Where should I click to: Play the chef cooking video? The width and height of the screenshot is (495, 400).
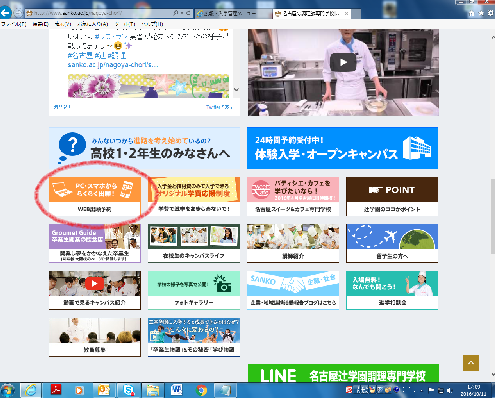click(x=343, y=62)
